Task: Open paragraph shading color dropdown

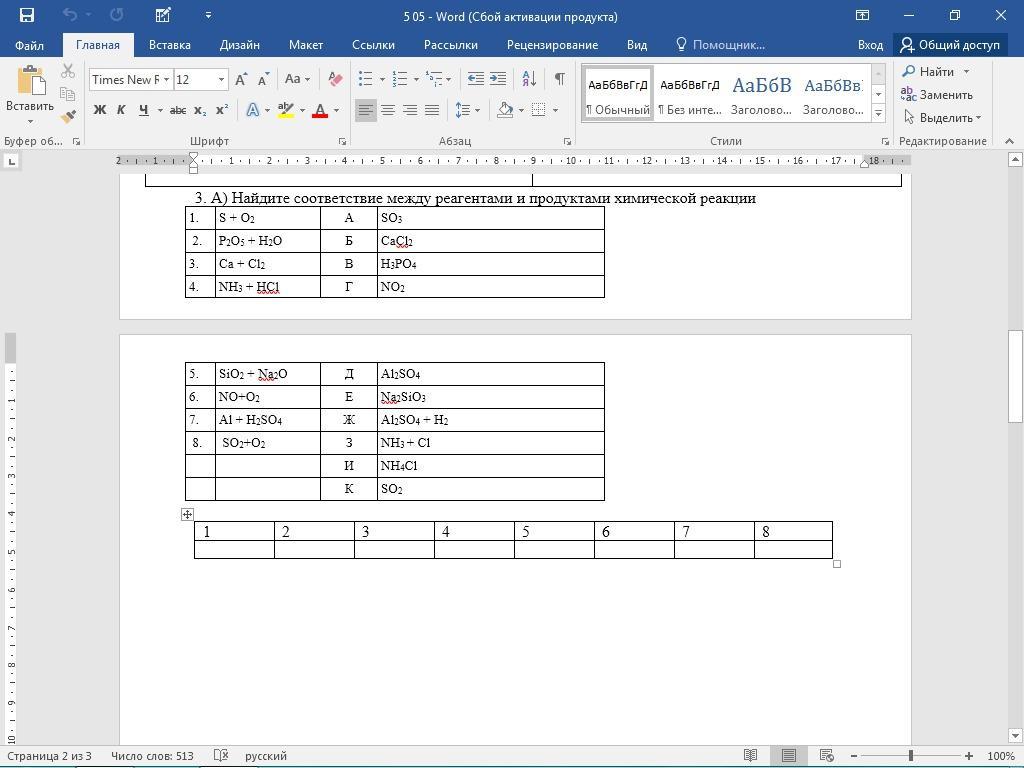Action: [521, 110]
